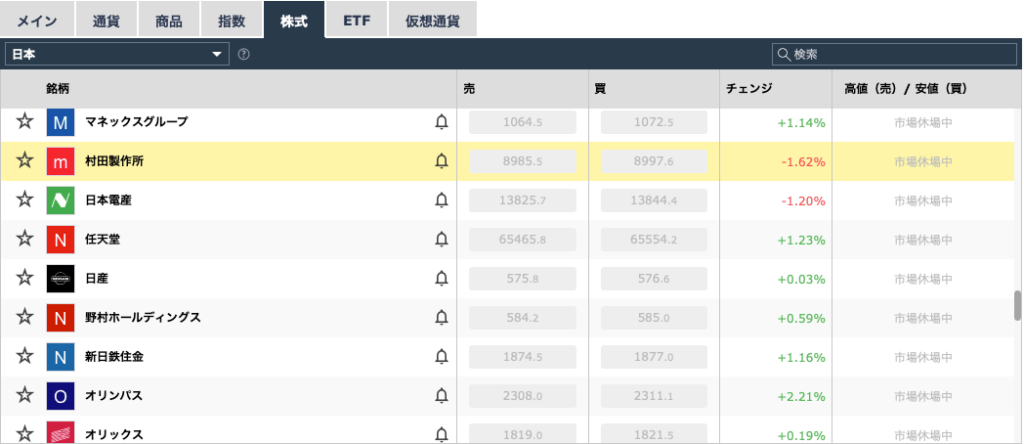This screenshot has height=444, width=1024.
Task: Click the red N logo of 野村ホールディングス
Action: click(60, 318)
